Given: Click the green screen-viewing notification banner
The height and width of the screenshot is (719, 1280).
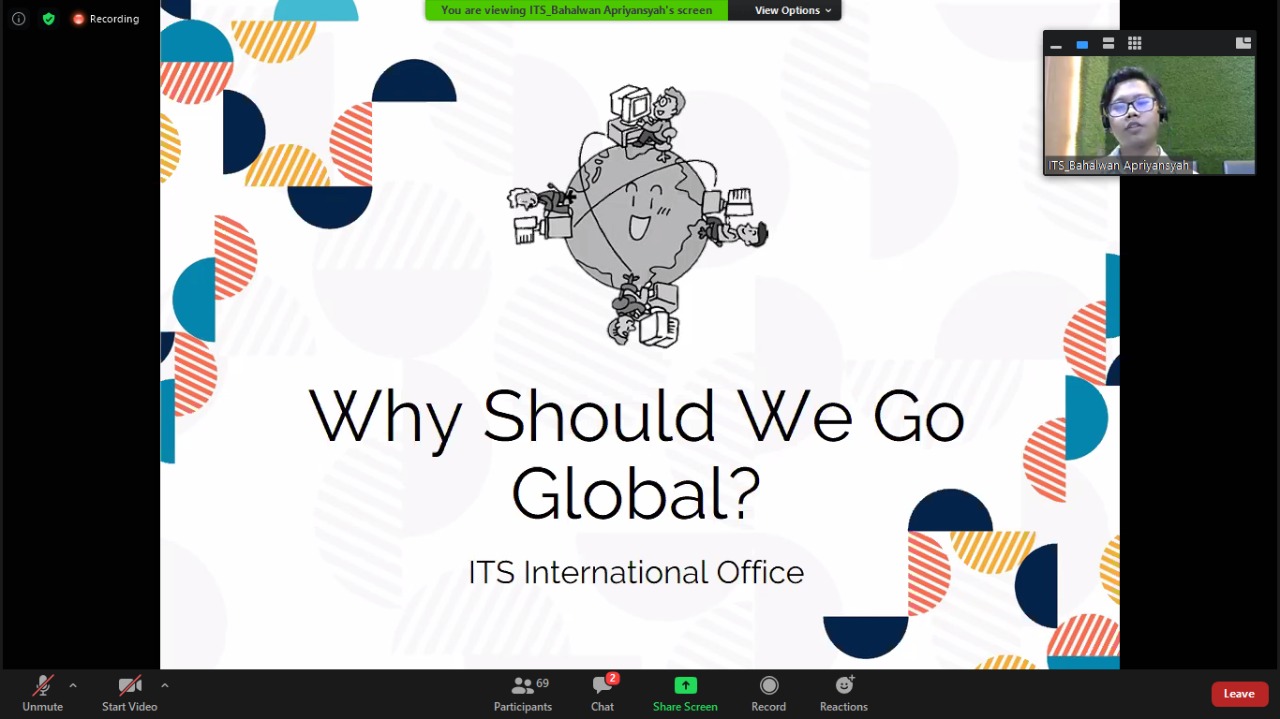Looking at the screenshot, I should click(x=576, y=10).
